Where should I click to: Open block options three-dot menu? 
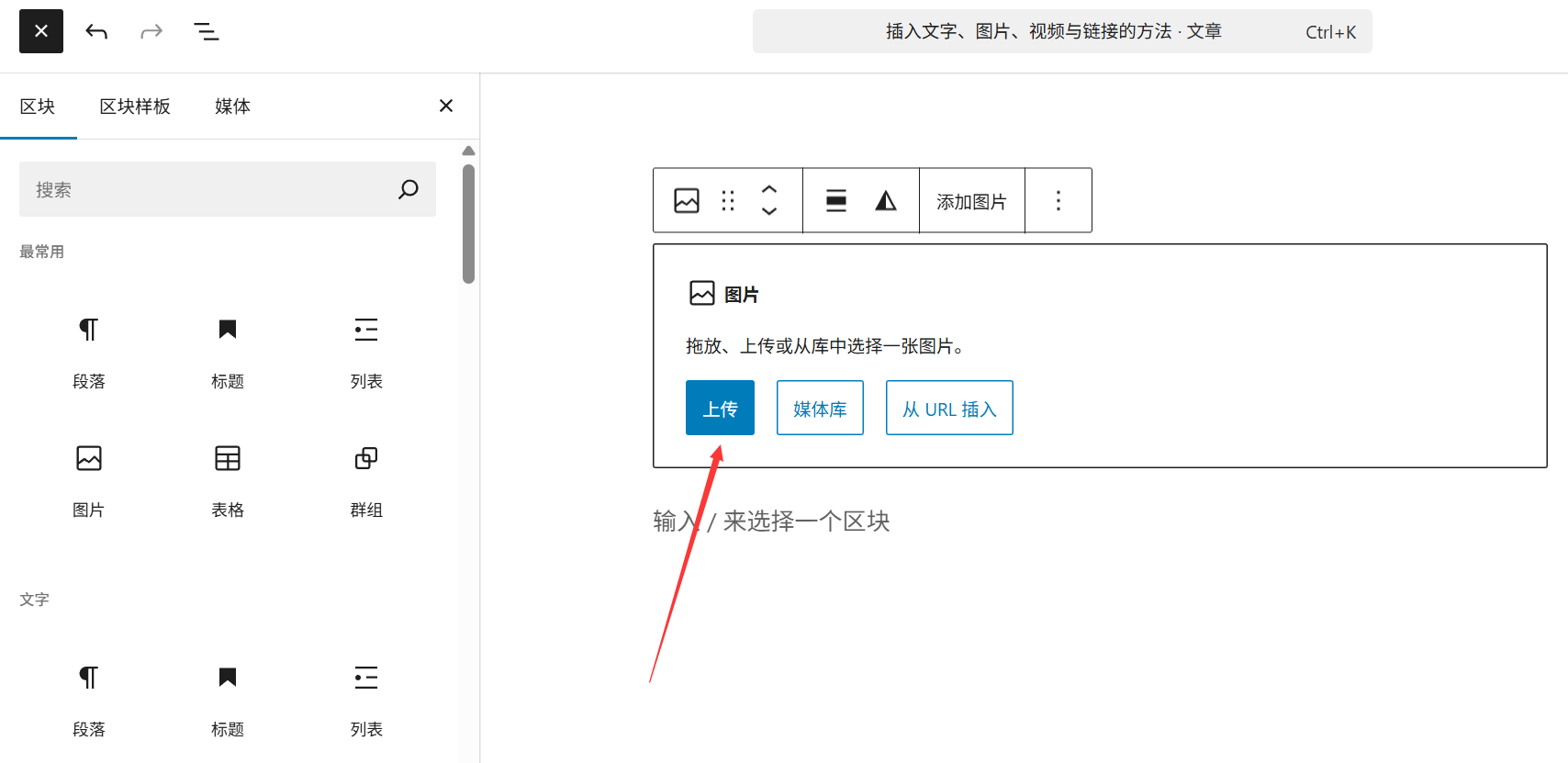coord(1058,200)
